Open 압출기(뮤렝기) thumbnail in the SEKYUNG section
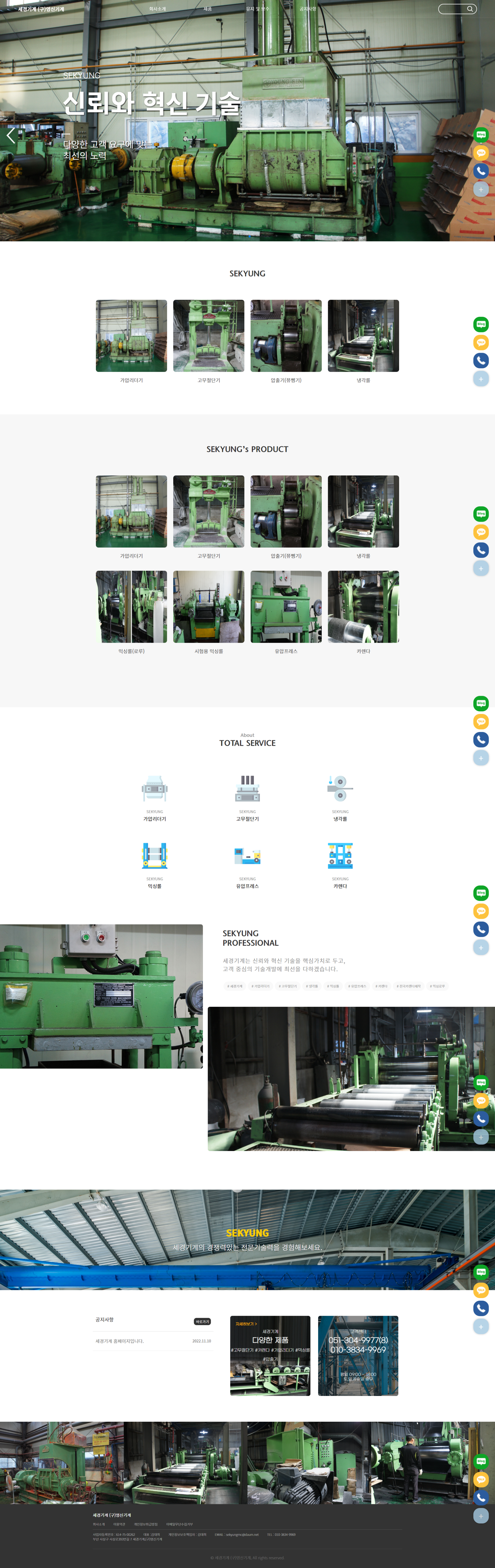The width and height of the screenshot is (495, 1568). coord(286,336)
